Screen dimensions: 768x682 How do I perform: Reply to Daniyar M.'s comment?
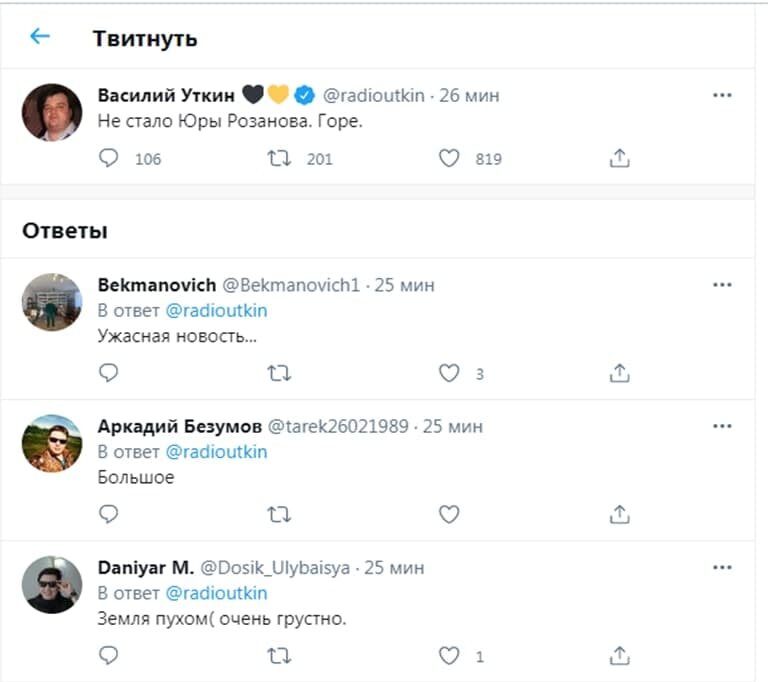pos(109,656)
